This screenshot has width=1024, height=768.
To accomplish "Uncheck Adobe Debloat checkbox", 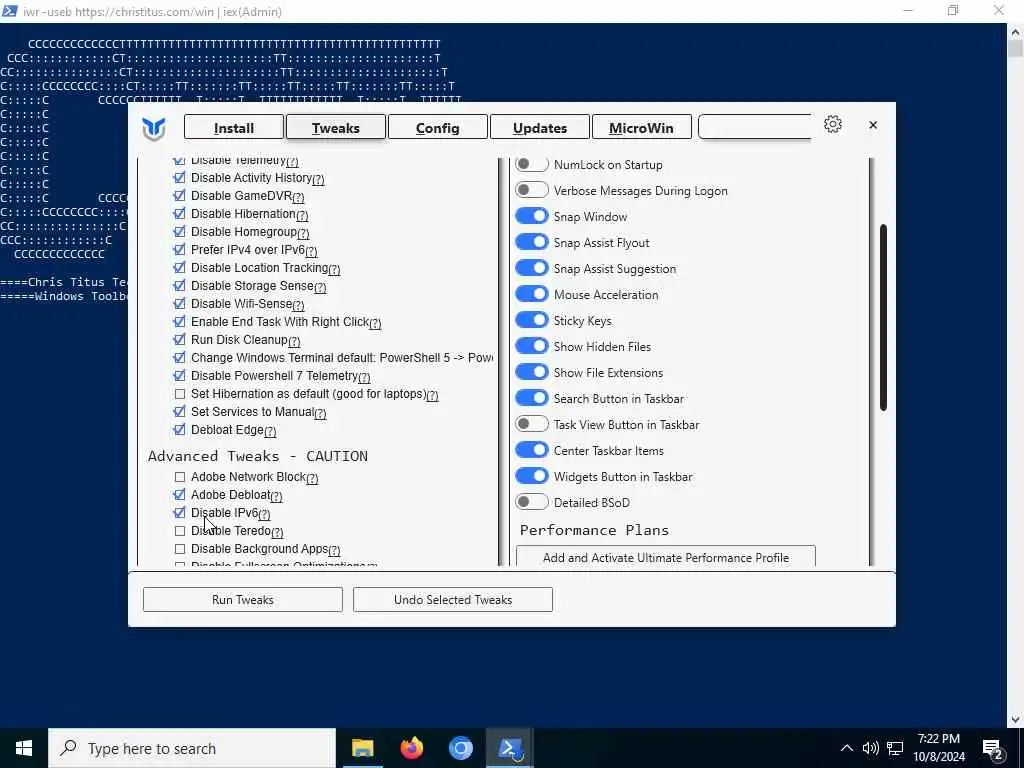I will [x=180, y=495].
